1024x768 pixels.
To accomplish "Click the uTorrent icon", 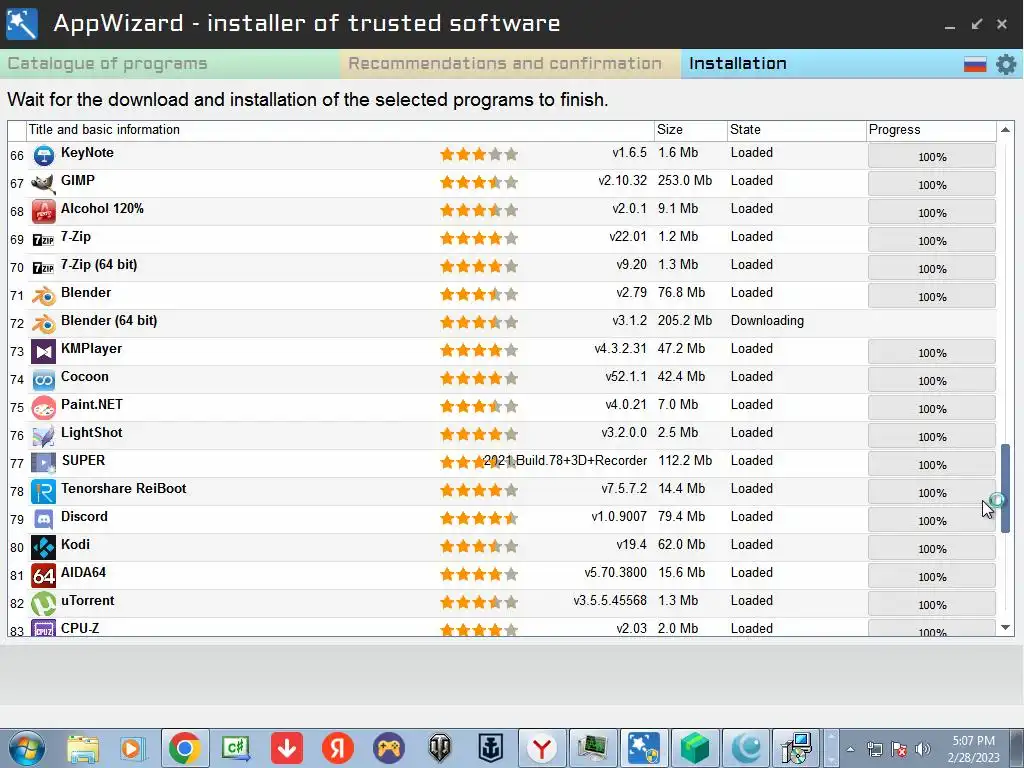I will [44, 603].
